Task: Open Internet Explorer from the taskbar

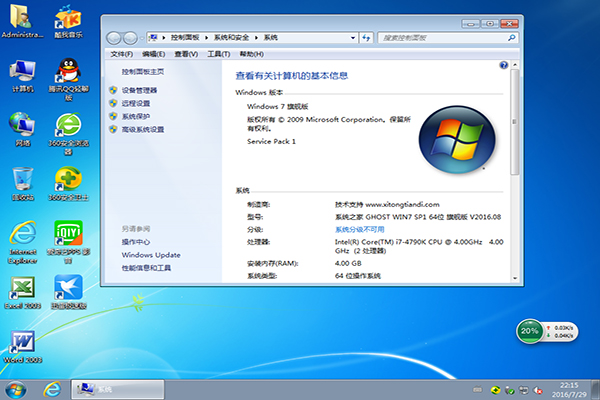Action: coord(52,390)
